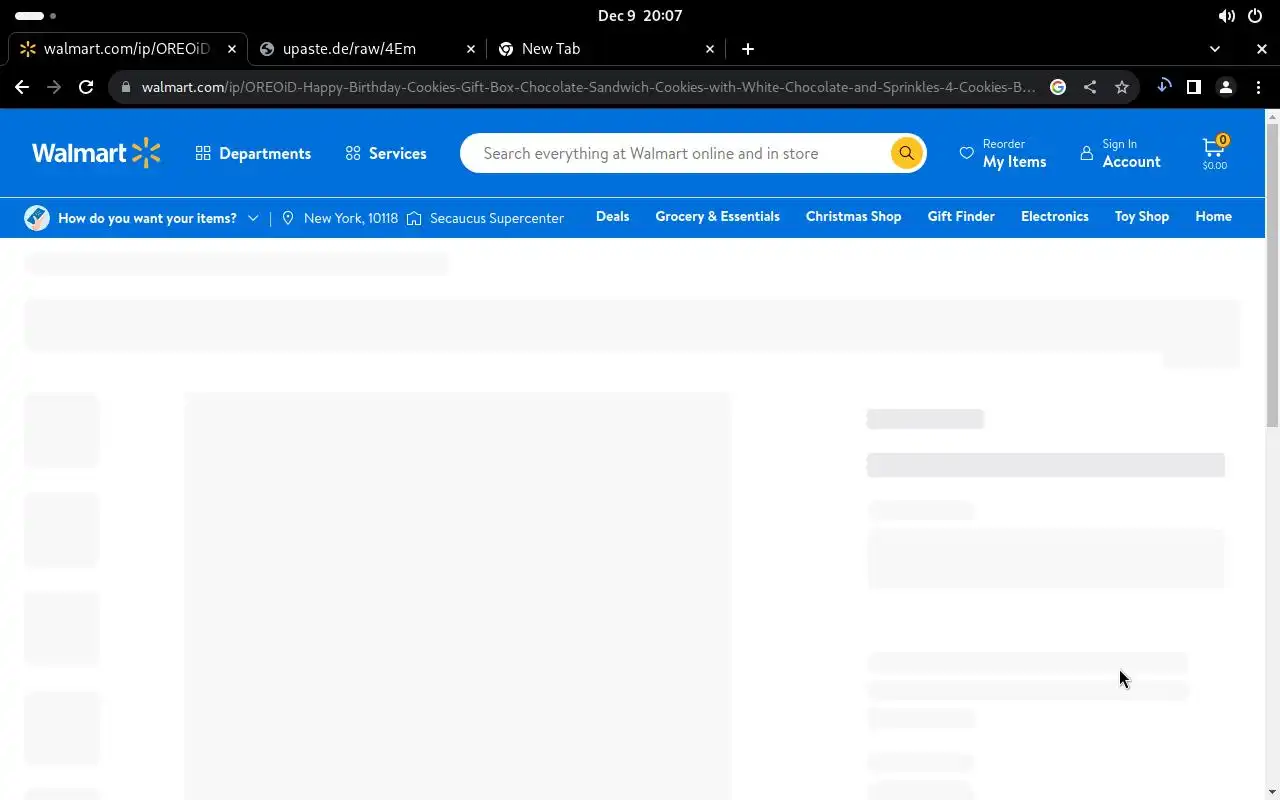Go back to previous page

tap(22, 87)
